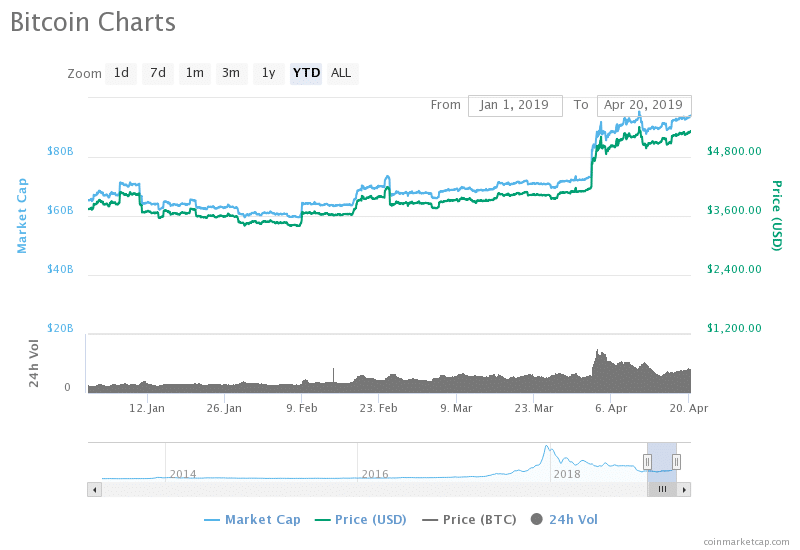Click the 20. Apr x-axis label

click(x=689, y=408)
